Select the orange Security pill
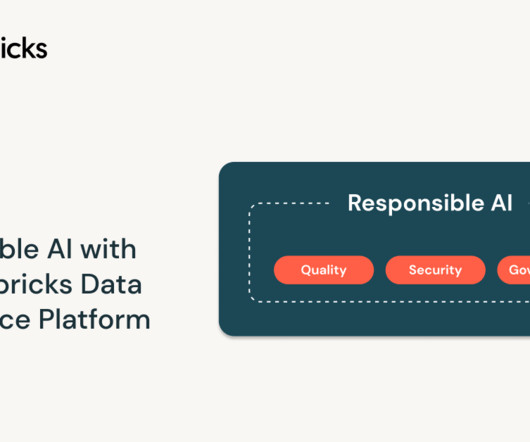This screenshot has height=442, width=530. 435,270
